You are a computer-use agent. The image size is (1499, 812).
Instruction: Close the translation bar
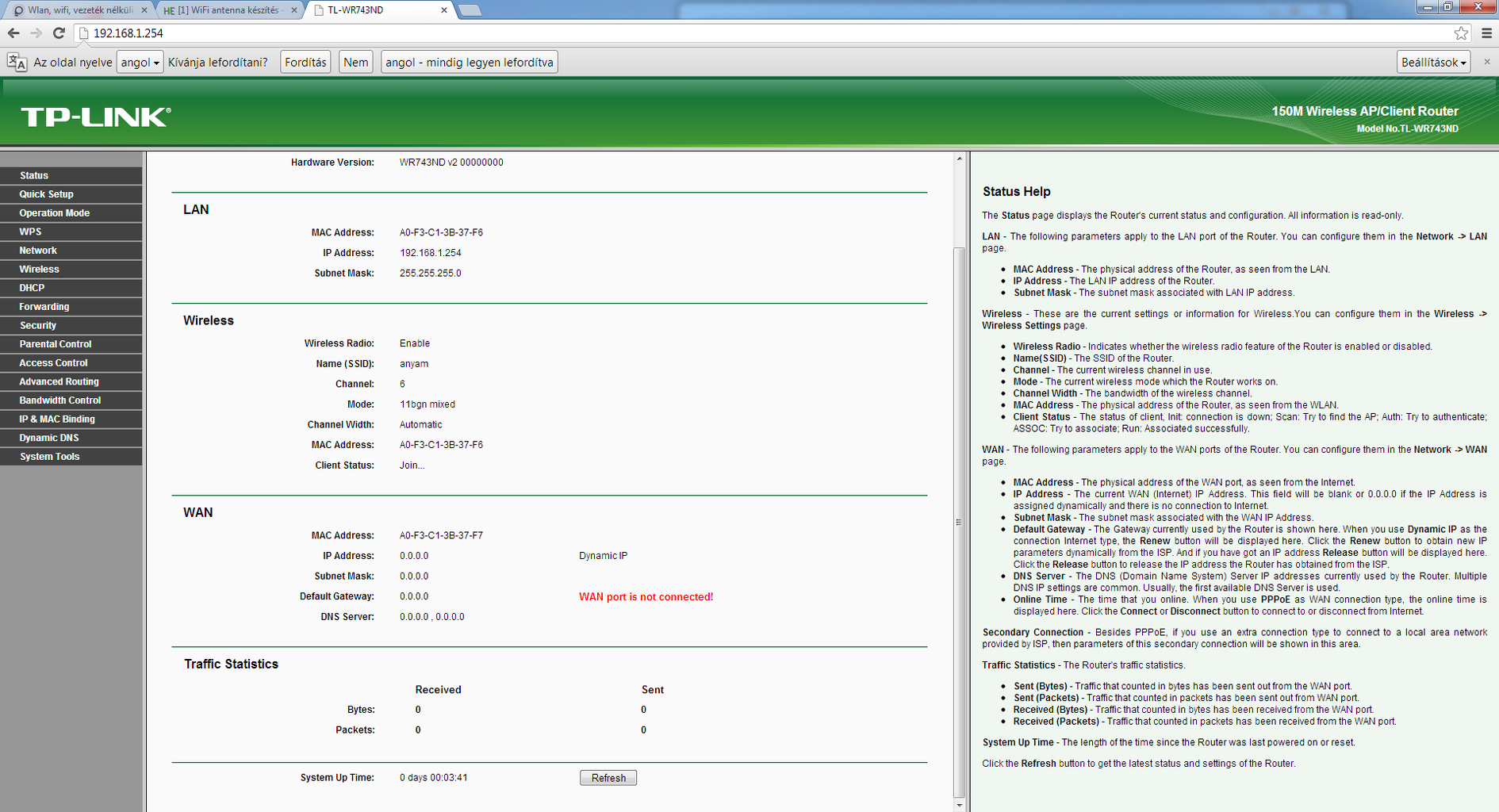[1487, 62]
